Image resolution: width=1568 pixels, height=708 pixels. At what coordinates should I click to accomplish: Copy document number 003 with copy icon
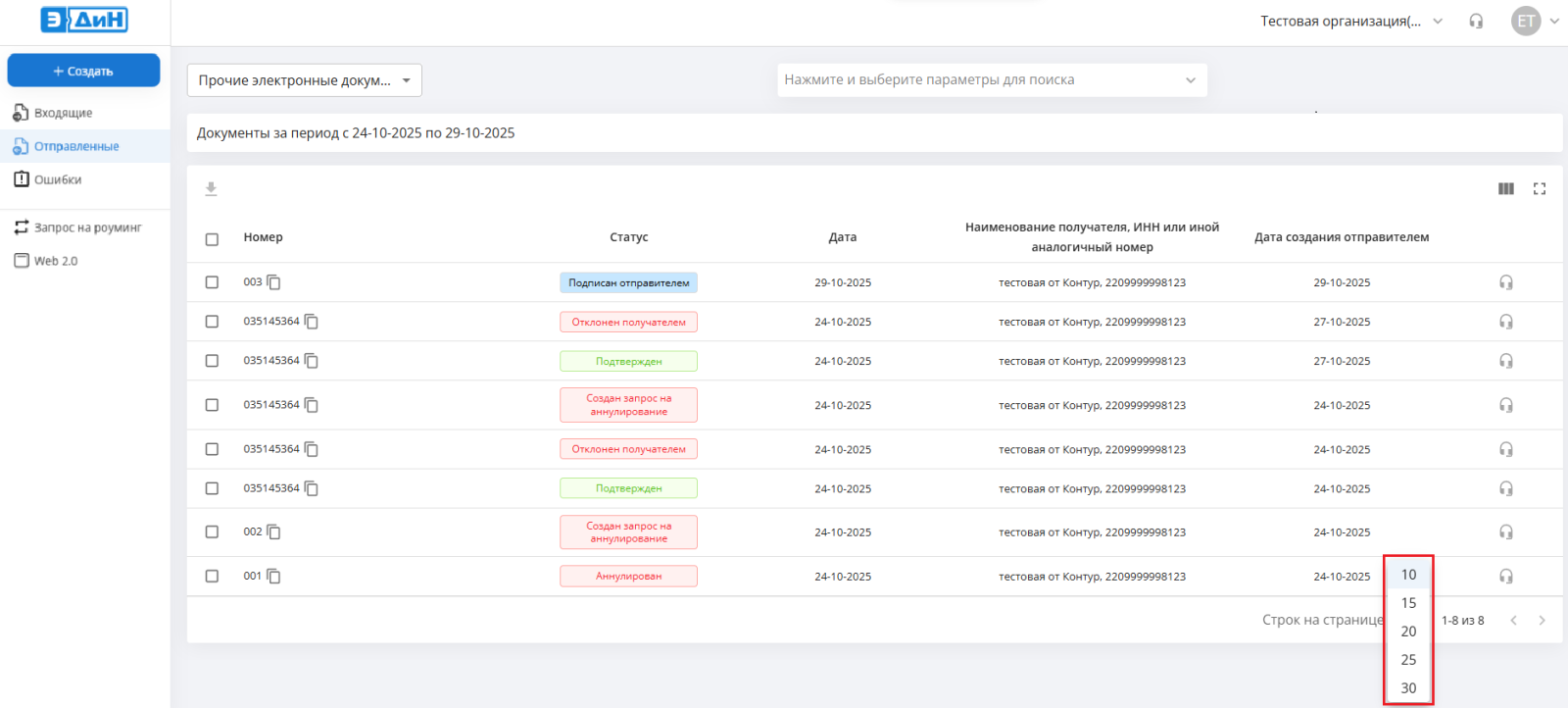pos(274,282)
